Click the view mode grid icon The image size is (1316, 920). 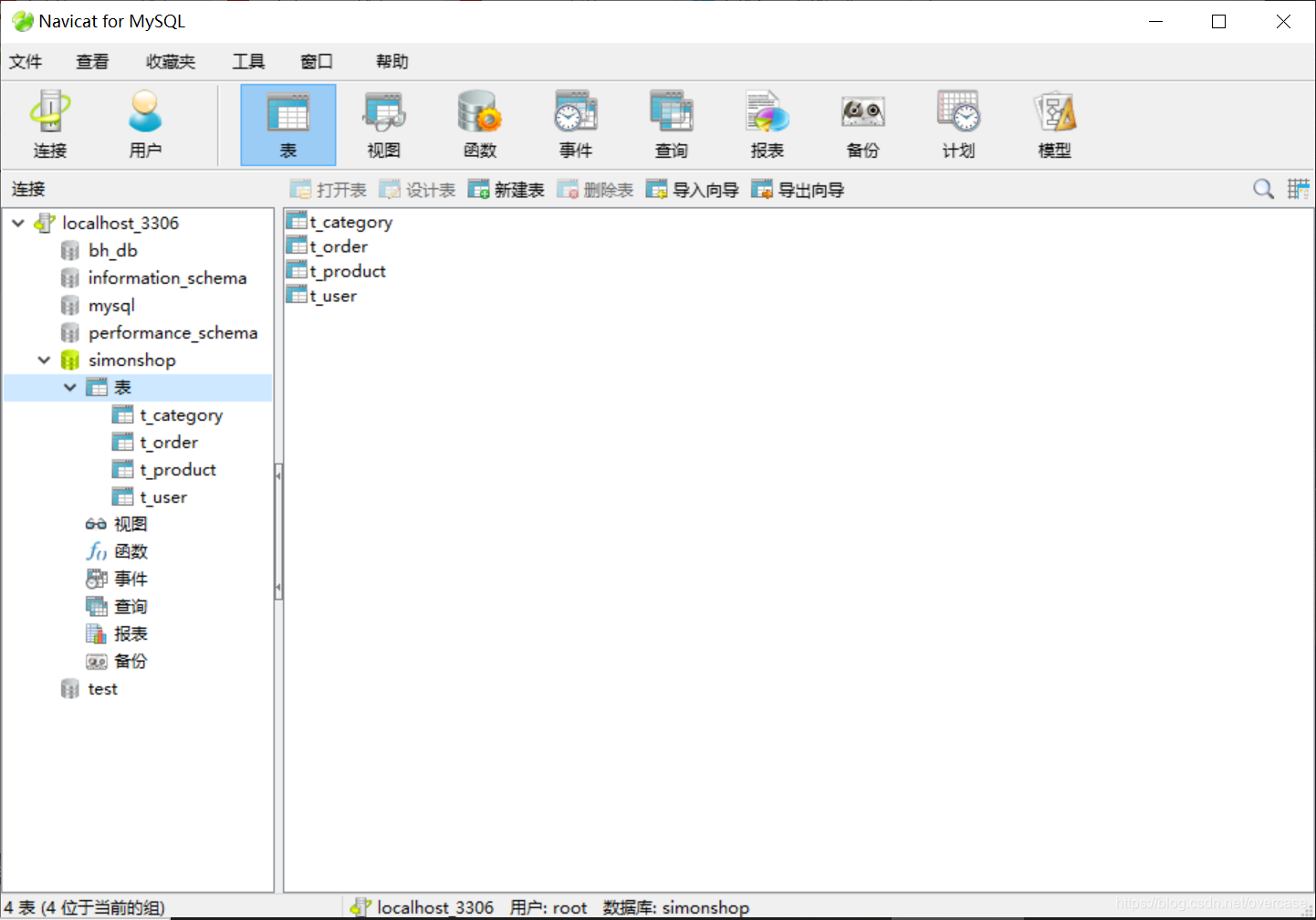click(1299, 189)
